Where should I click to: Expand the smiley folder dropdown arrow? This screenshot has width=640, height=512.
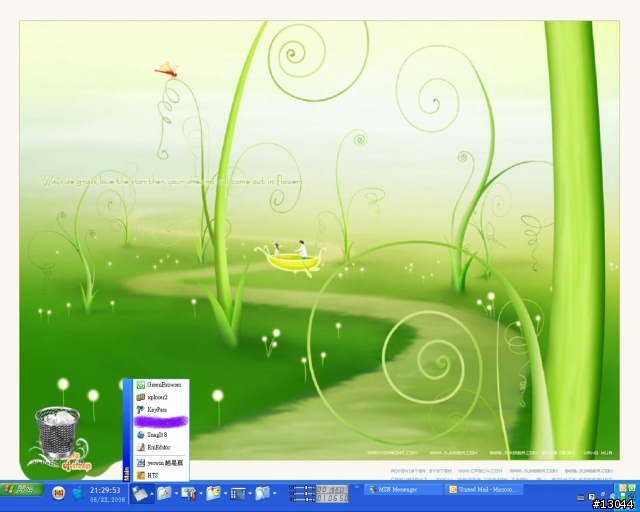click(x=225, y=494)
